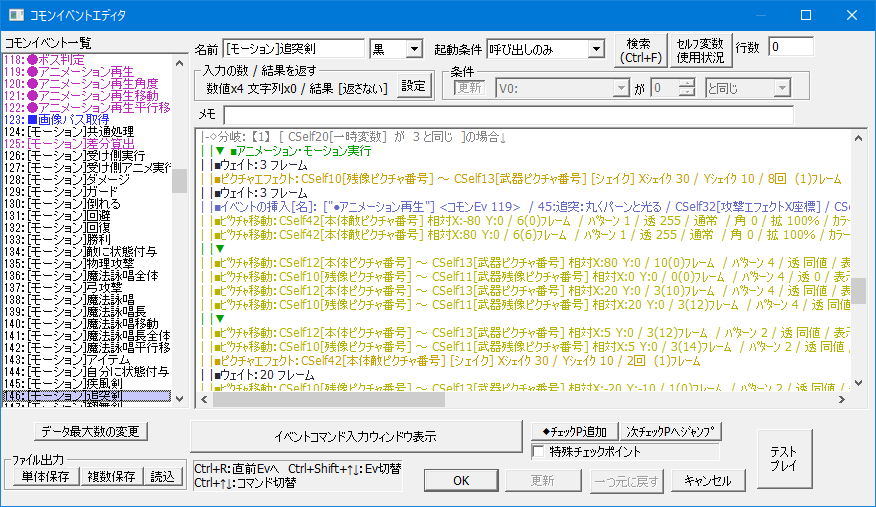Click the 設定 button for inputs
Viewport: 876px width, 507px height.
[x=413, y=86]
